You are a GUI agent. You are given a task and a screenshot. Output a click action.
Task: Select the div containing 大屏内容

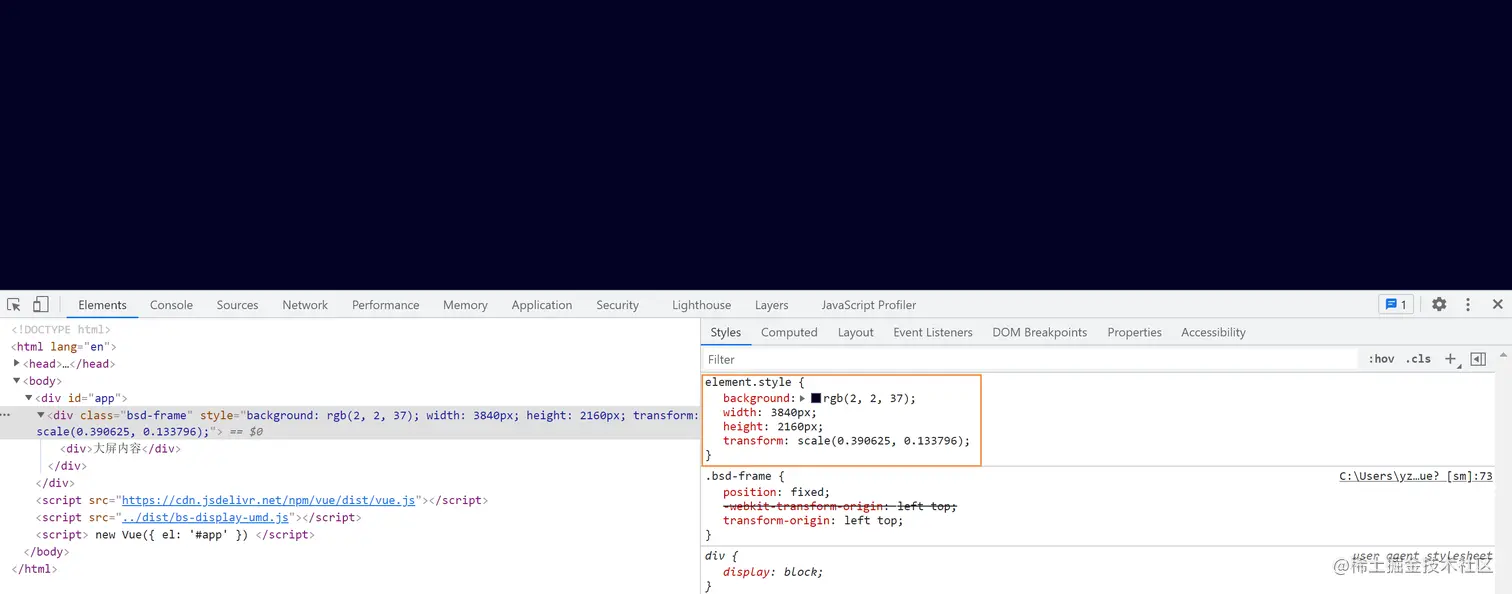coord(121,449)
